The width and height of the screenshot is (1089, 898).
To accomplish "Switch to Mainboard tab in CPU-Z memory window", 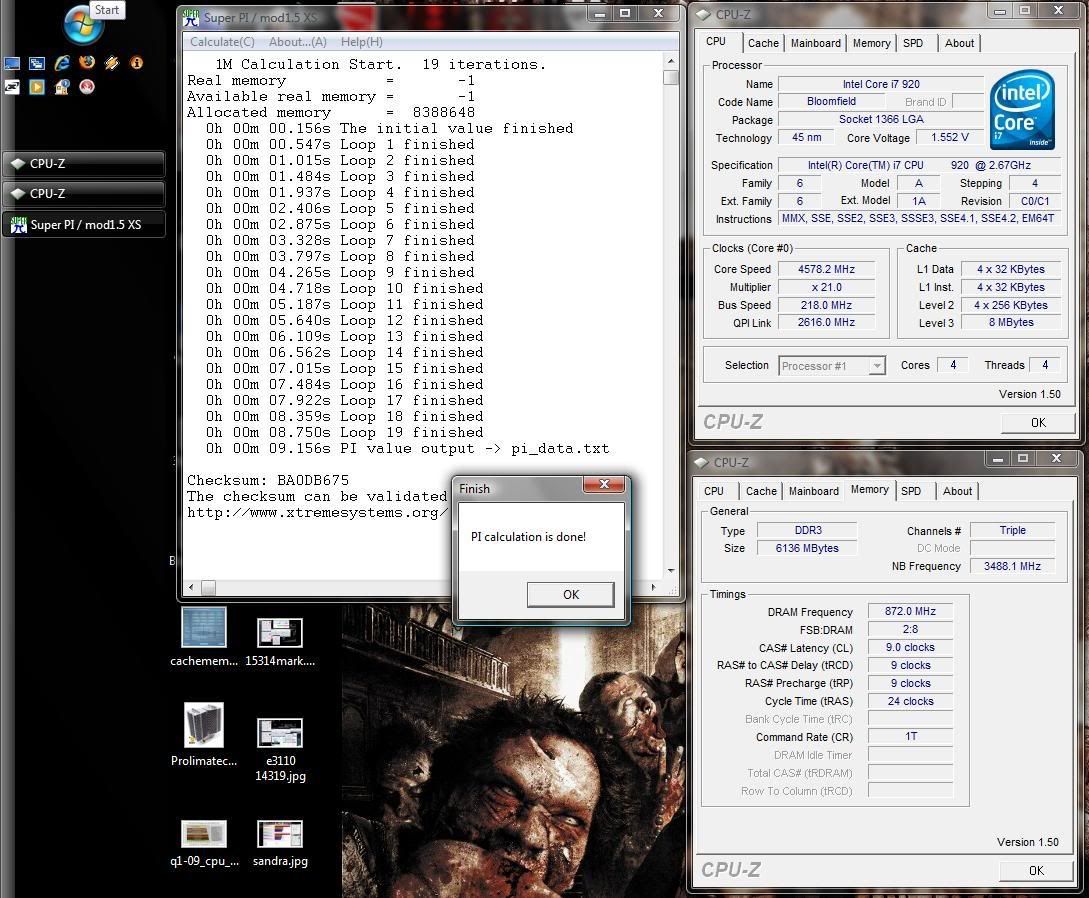I will click(813, 491).
